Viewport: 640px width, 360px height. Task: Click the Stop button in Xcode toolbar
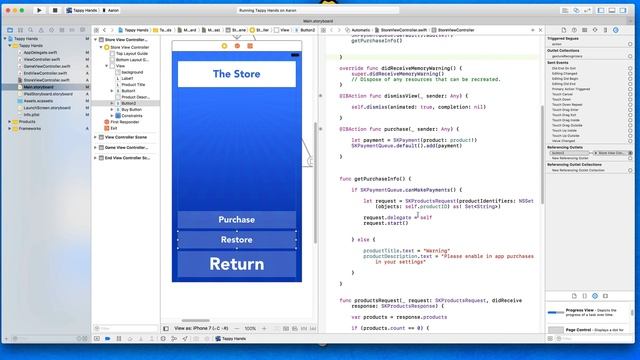click(x=55, y=10)
